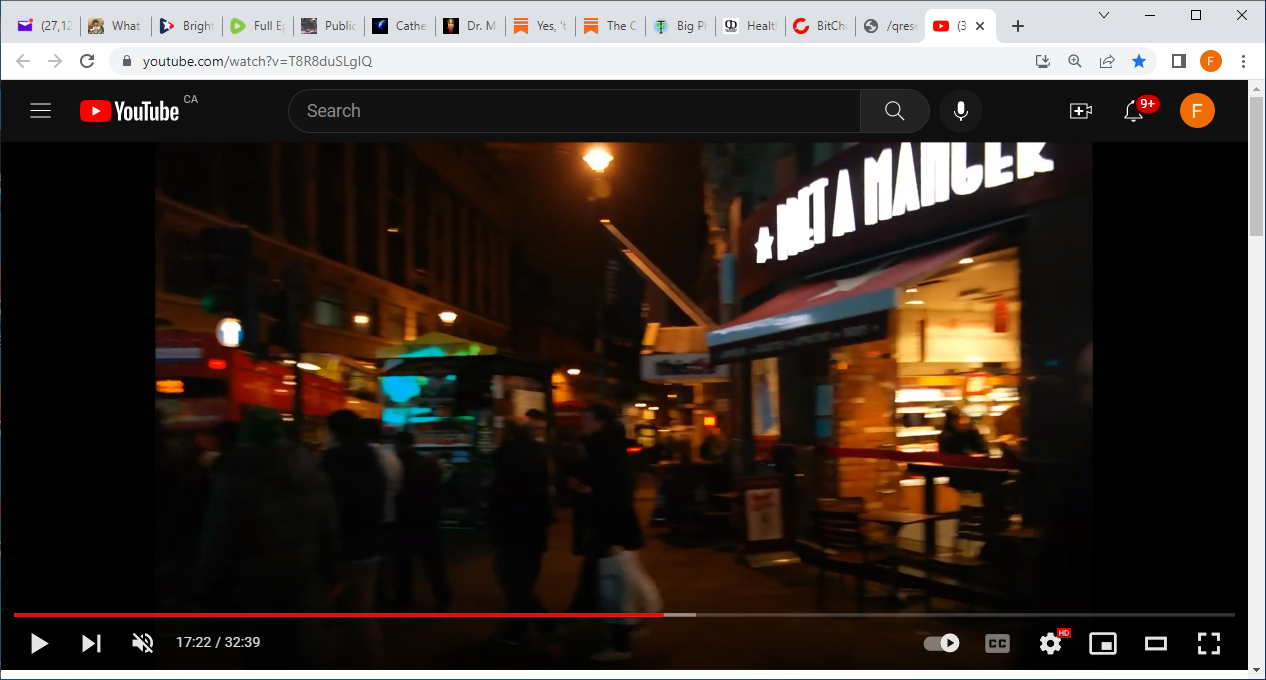Toggle closed captions CC button
This screenshot has width=1266, height=680.
point(997,643)
